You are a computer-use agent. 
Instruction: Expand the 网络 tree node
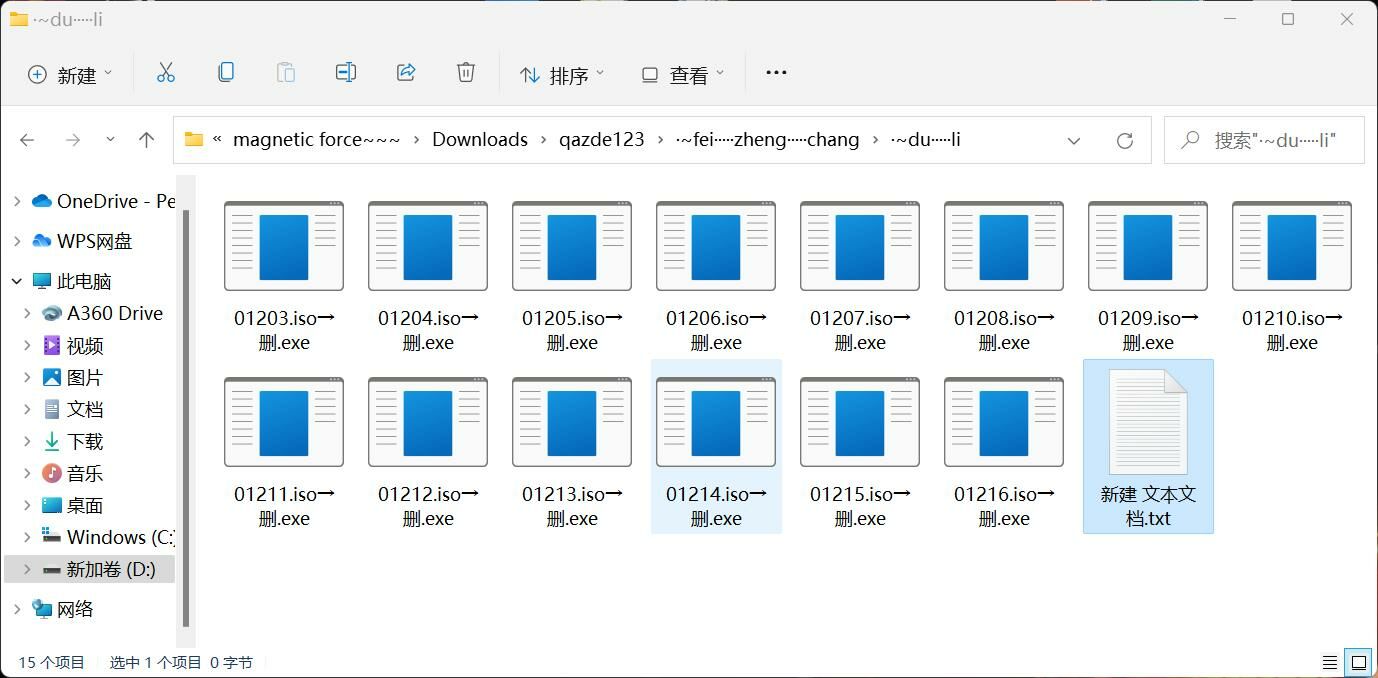click(x=17, y=609)
